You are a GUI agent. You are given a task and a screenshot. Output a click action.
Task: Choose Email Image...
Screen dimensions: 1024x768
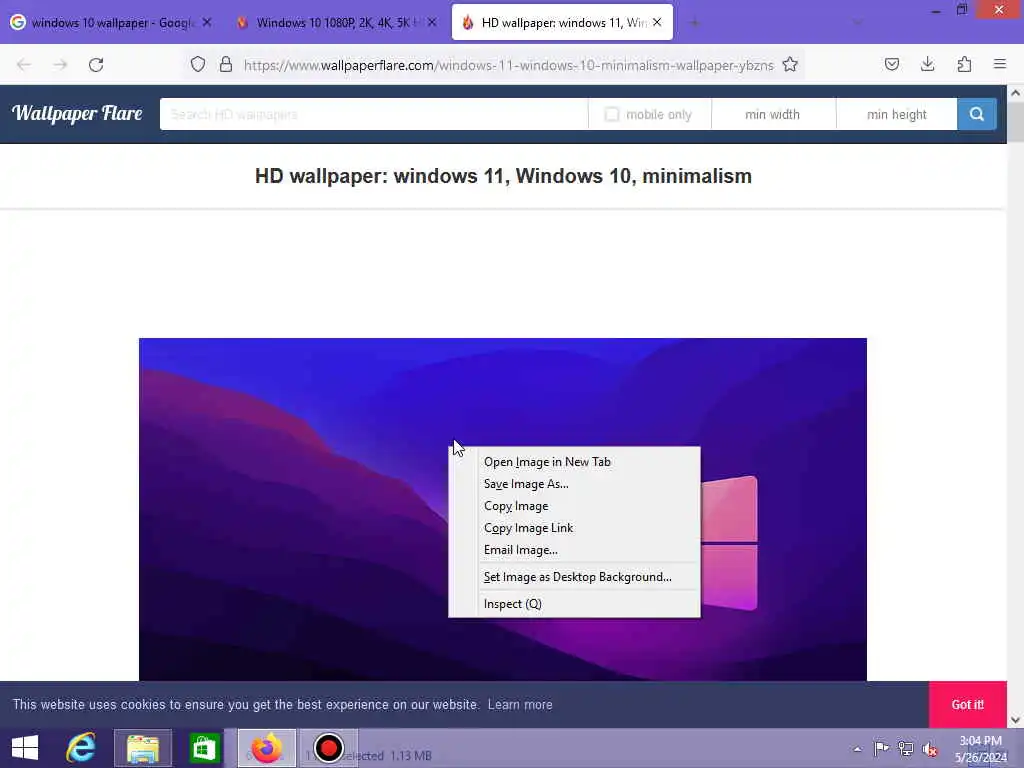(574, 550)
